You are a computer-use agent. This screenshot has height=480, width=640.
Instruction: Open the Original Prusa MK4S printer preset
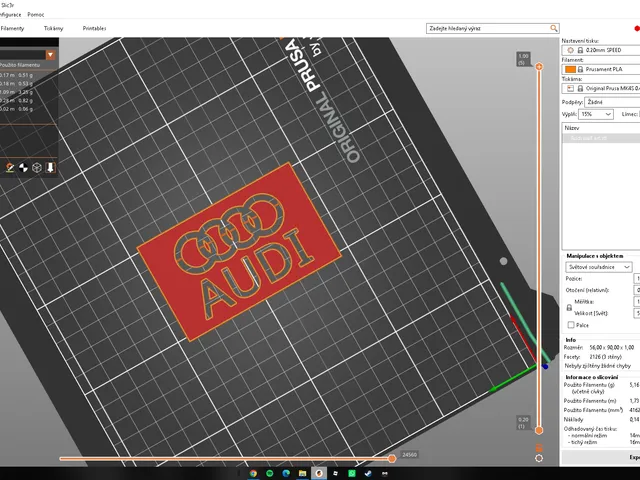click(601, 88)
